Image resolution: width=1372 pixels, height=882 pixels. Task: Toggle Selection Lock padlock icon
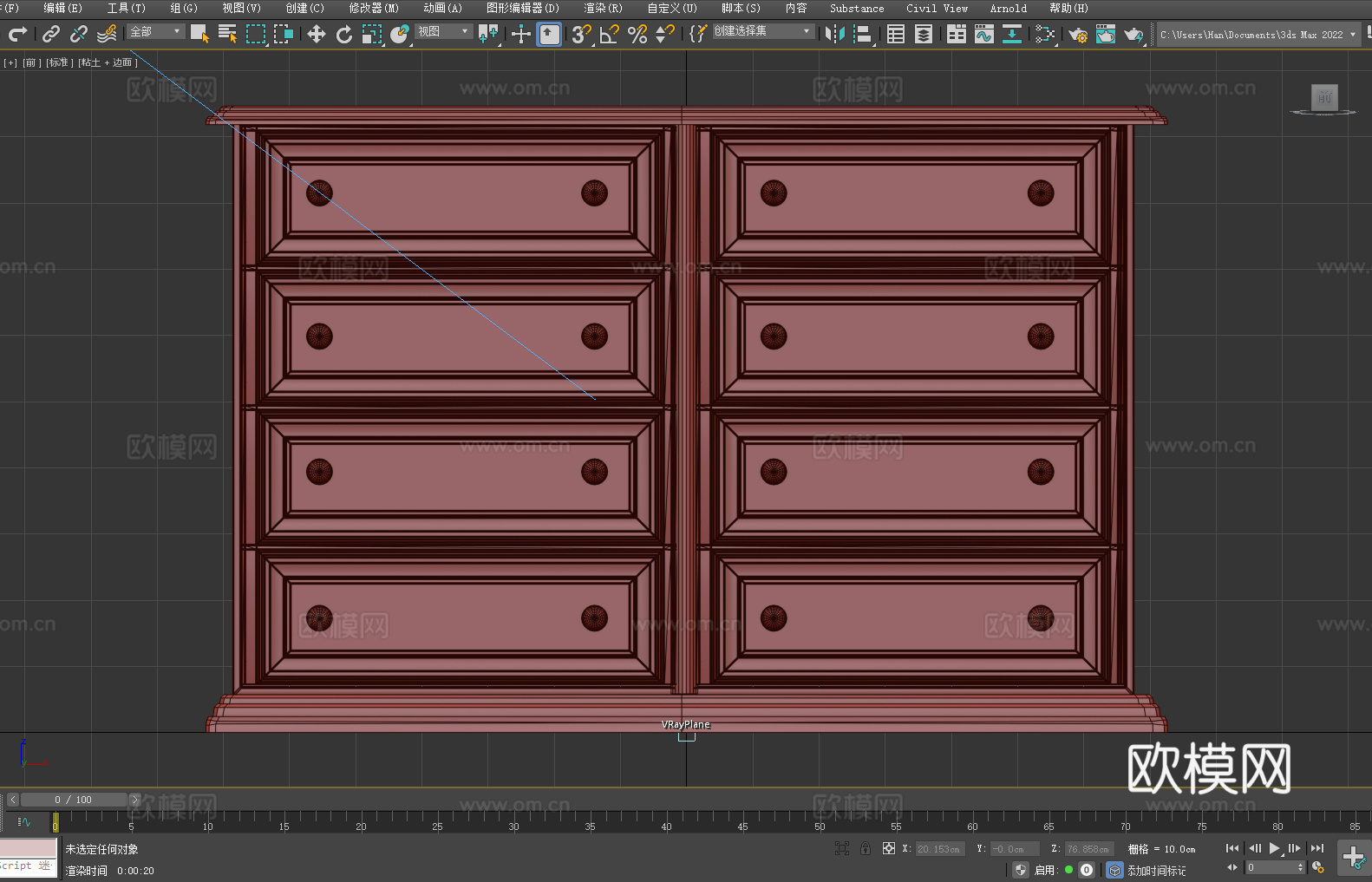coord(866,848)
